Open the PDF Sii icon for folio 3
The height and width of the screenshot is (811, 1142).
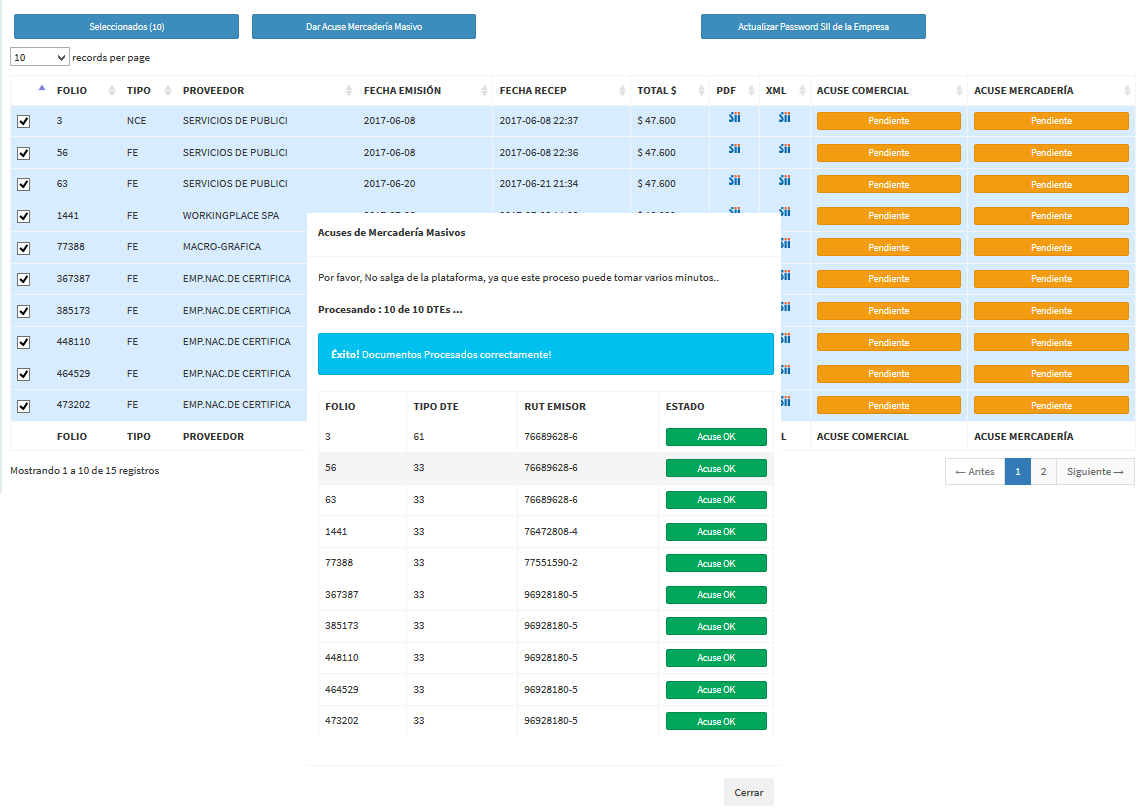734,117
